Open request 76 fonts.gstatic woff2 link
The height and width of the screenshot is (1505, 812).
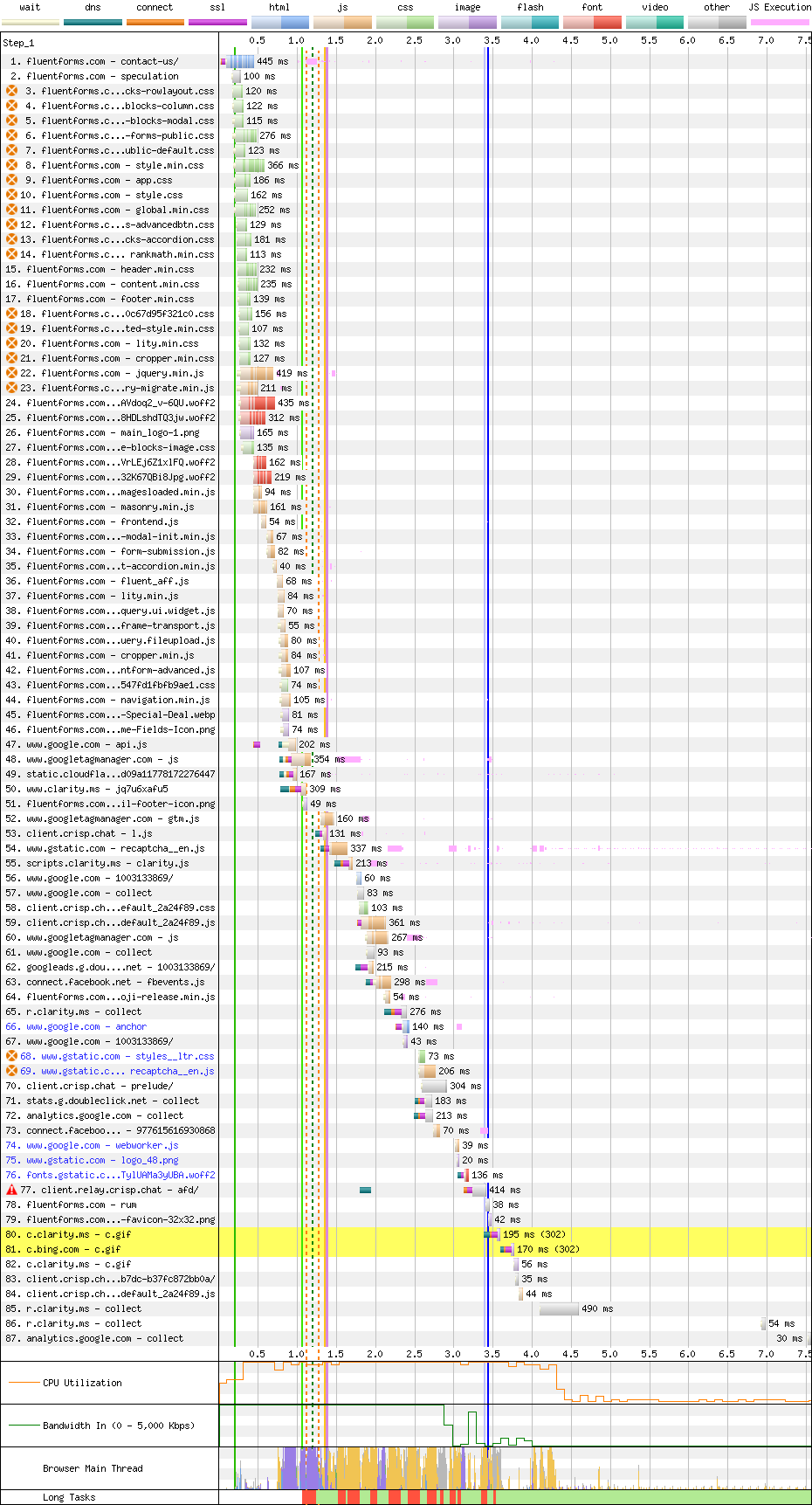(x=110, y=1175)
